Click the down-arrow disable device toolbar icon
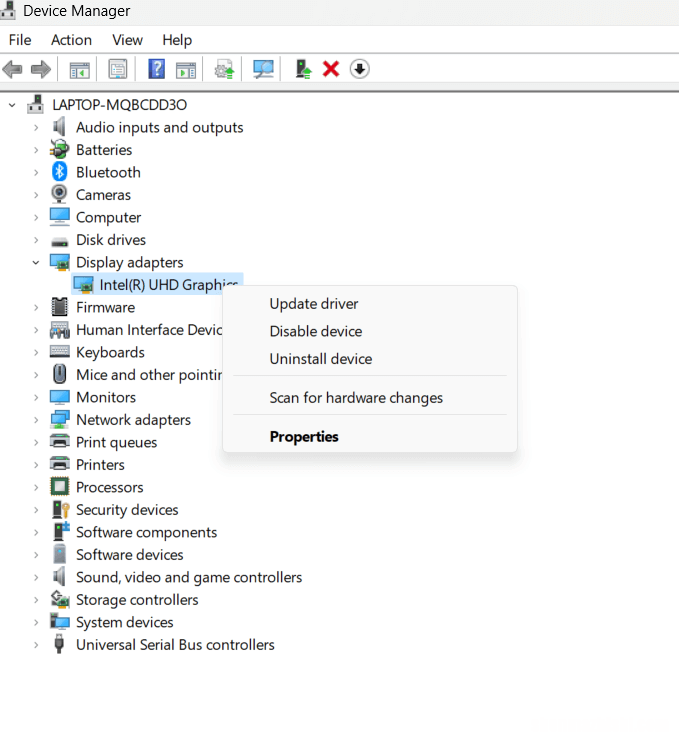This screenshot has height=740, width=679. click(360, 69)
